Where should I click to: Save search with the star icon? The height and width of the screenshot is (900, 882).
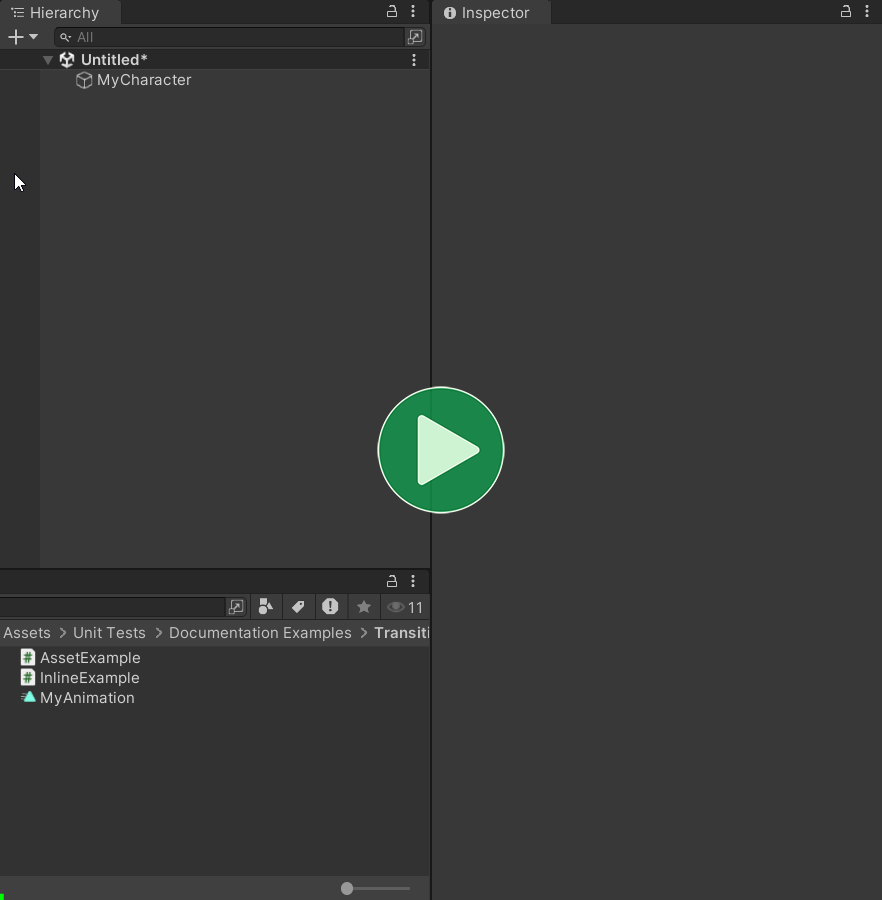364,607
